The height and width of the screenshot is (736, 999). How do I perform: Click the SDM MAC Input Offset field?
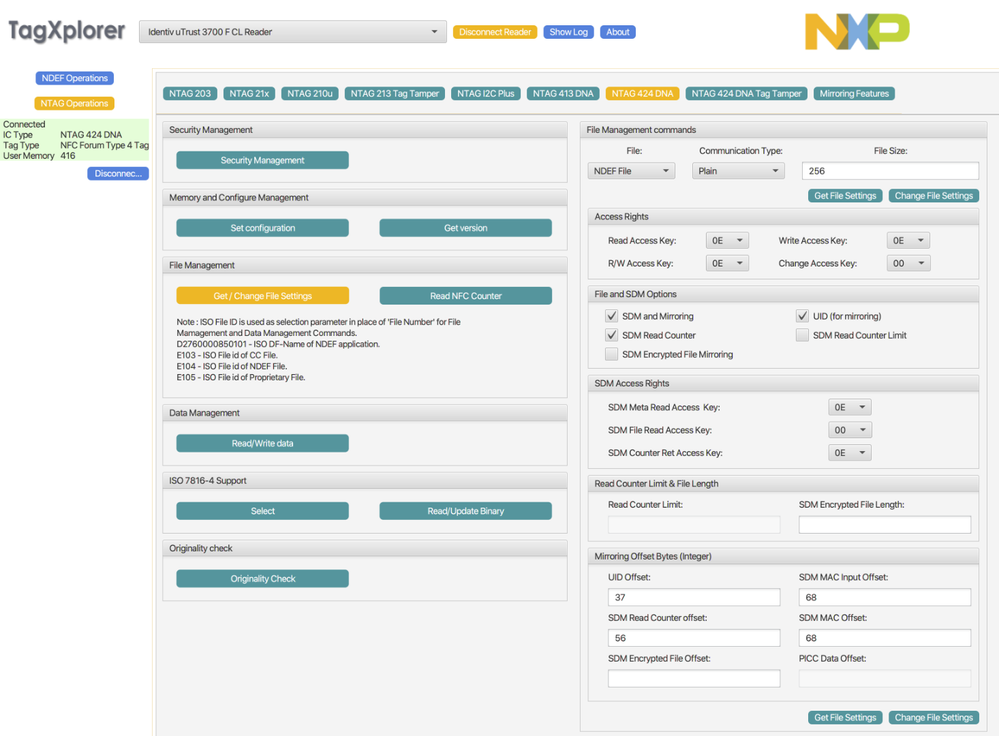(x=884, y=597)
